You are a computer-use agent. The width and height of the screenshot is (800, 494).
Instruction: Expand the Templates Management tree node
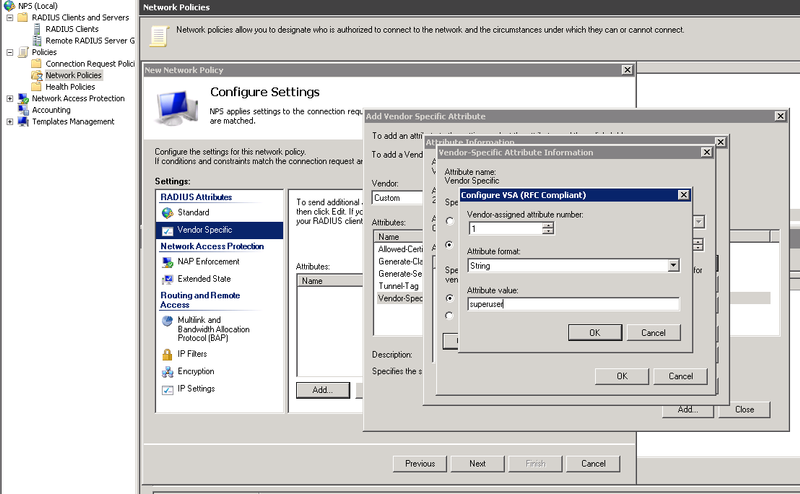click(x=9, y=122)
